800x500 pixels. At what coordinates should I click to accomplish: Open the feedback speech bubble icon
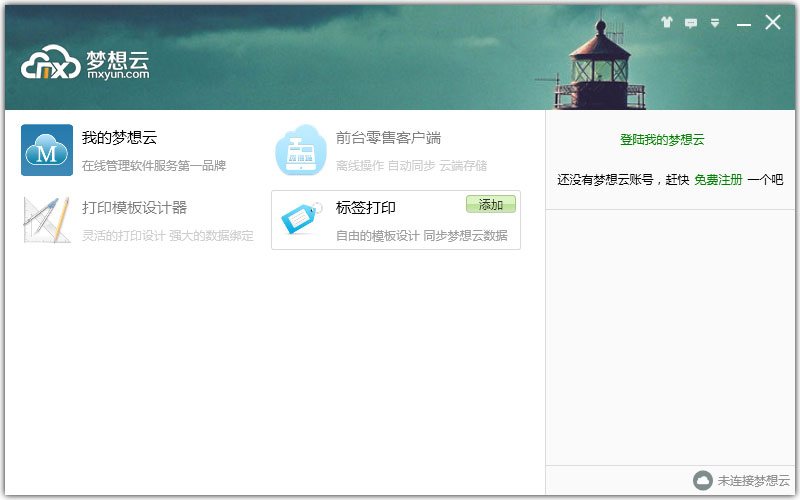(691, 23)
